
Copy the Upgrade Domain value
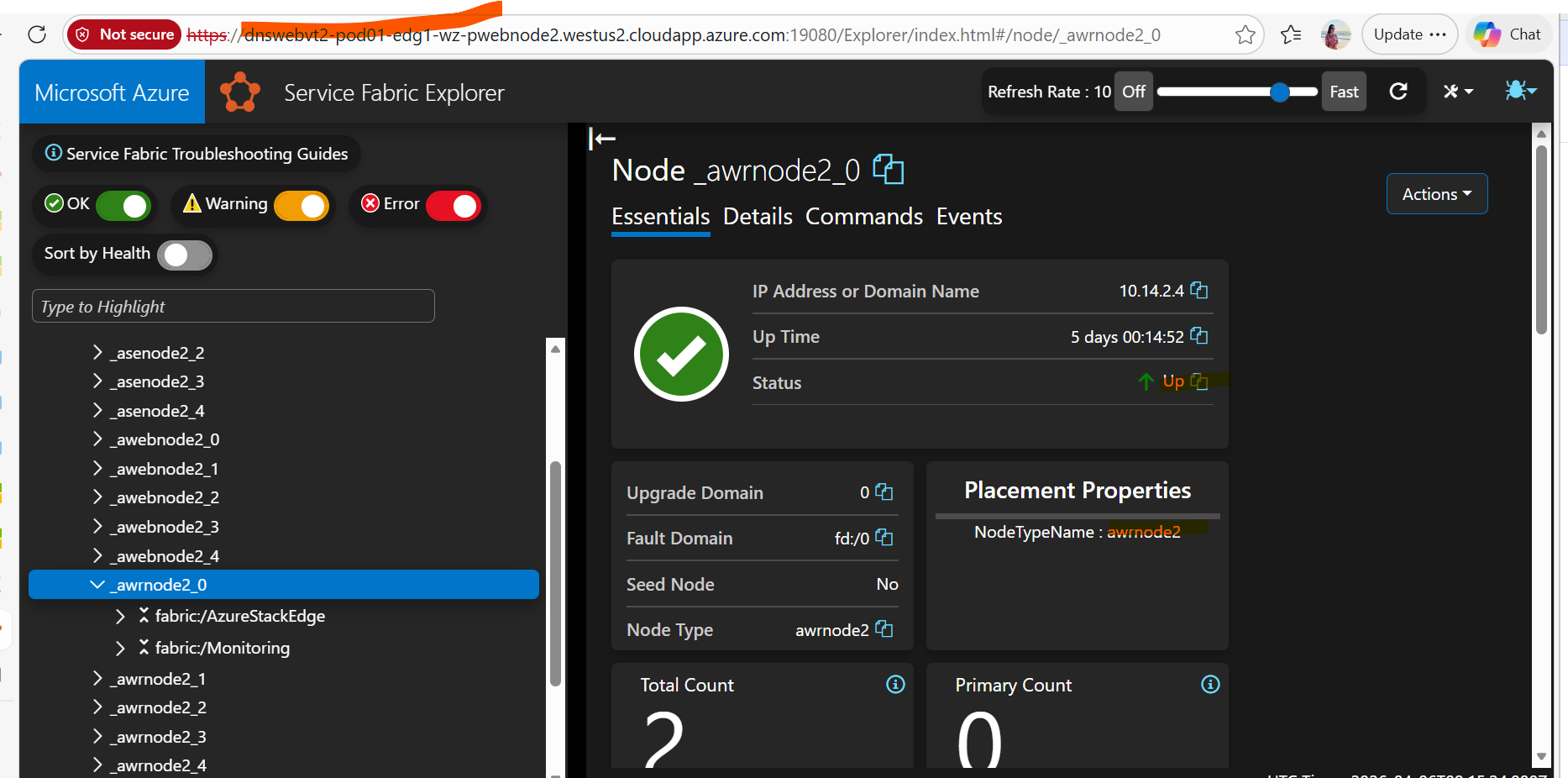click(x=884, y=492)
